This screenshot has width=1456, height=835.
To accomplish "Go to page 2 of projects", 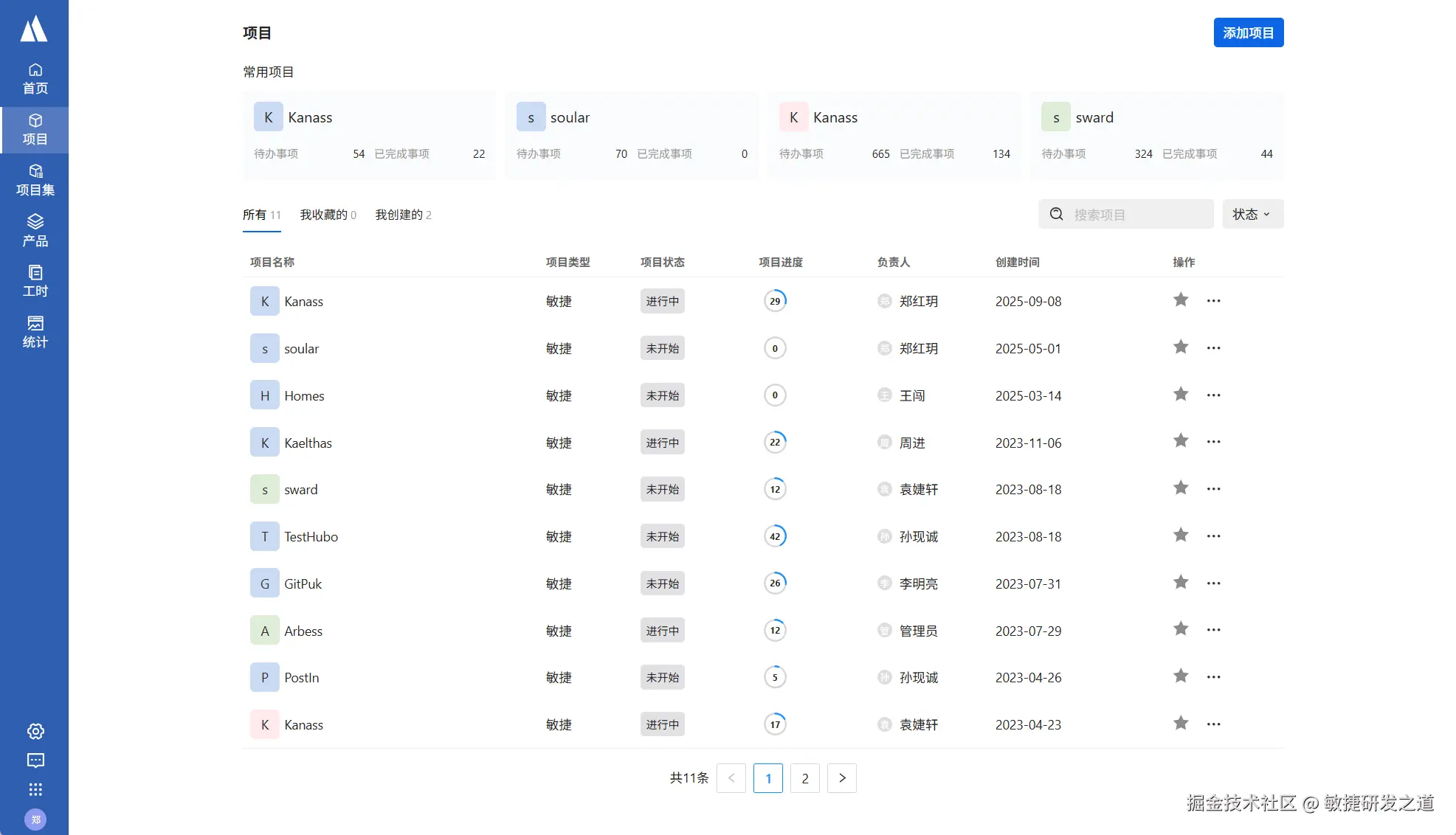I will [804, 778].
